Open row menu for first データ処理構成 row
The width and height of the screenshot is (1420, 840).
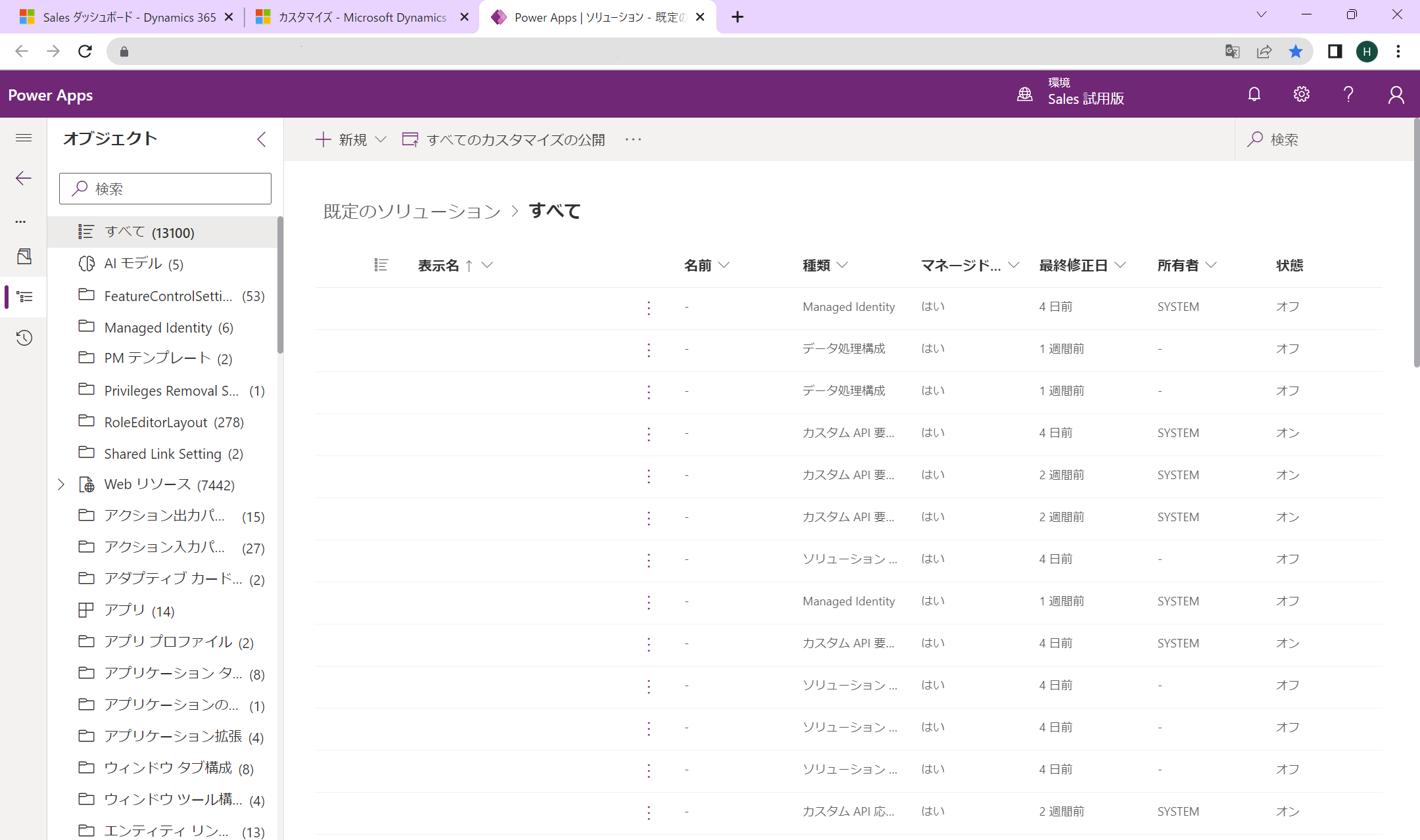[x=649, y=349]
